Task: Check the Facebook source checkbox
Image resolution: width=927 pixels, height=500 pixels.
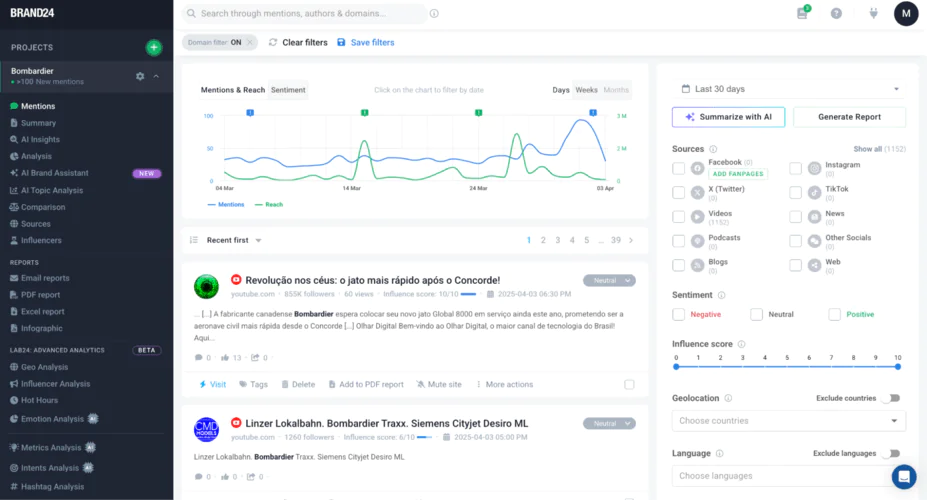Action: pyautogui.click(x=679, y=168)
